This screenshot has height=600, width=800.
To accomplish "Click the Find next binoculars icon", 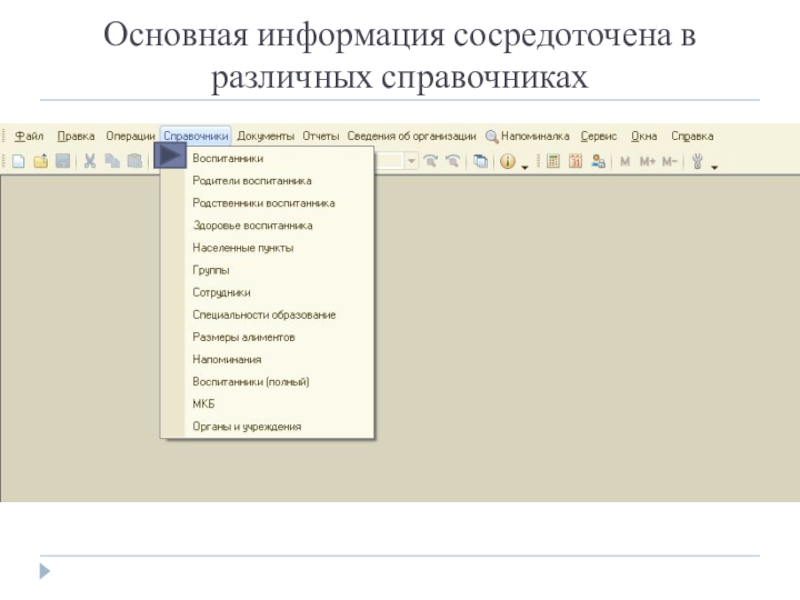I will pyautogui.click(x=431, y=161).
